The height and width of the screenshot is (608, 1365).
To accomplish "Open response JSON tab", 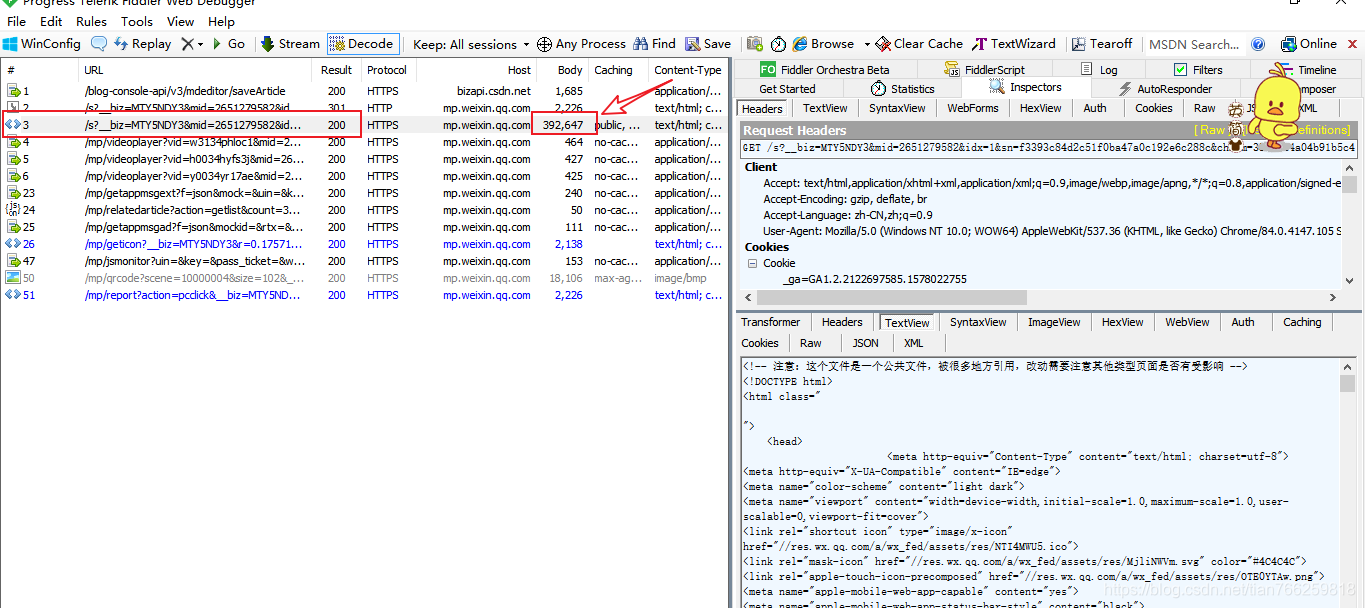I will pyautogui.click(x=866, y=343).
